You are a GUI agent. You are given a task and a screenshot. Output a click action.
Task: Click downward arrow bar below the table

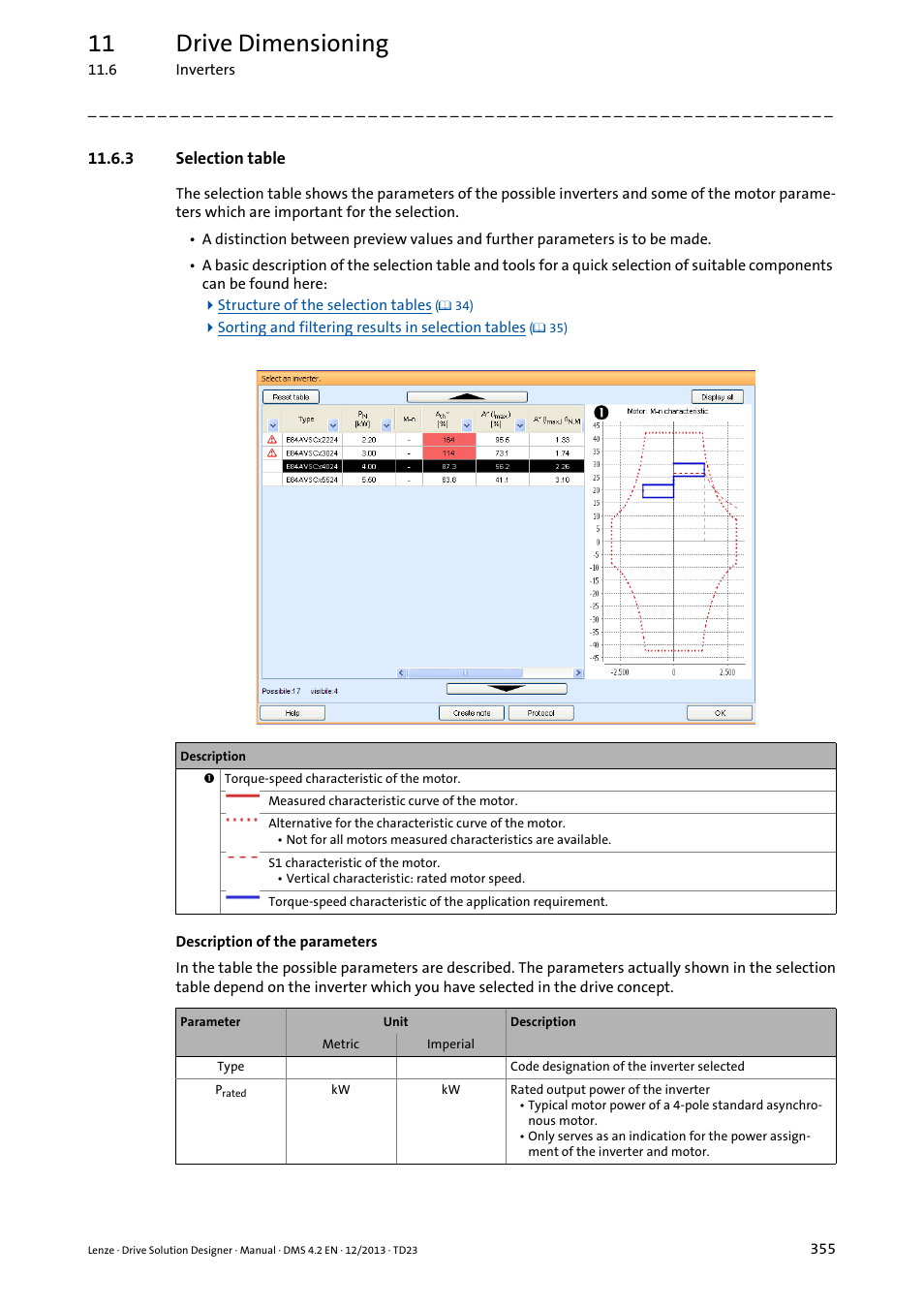(507, 689)
